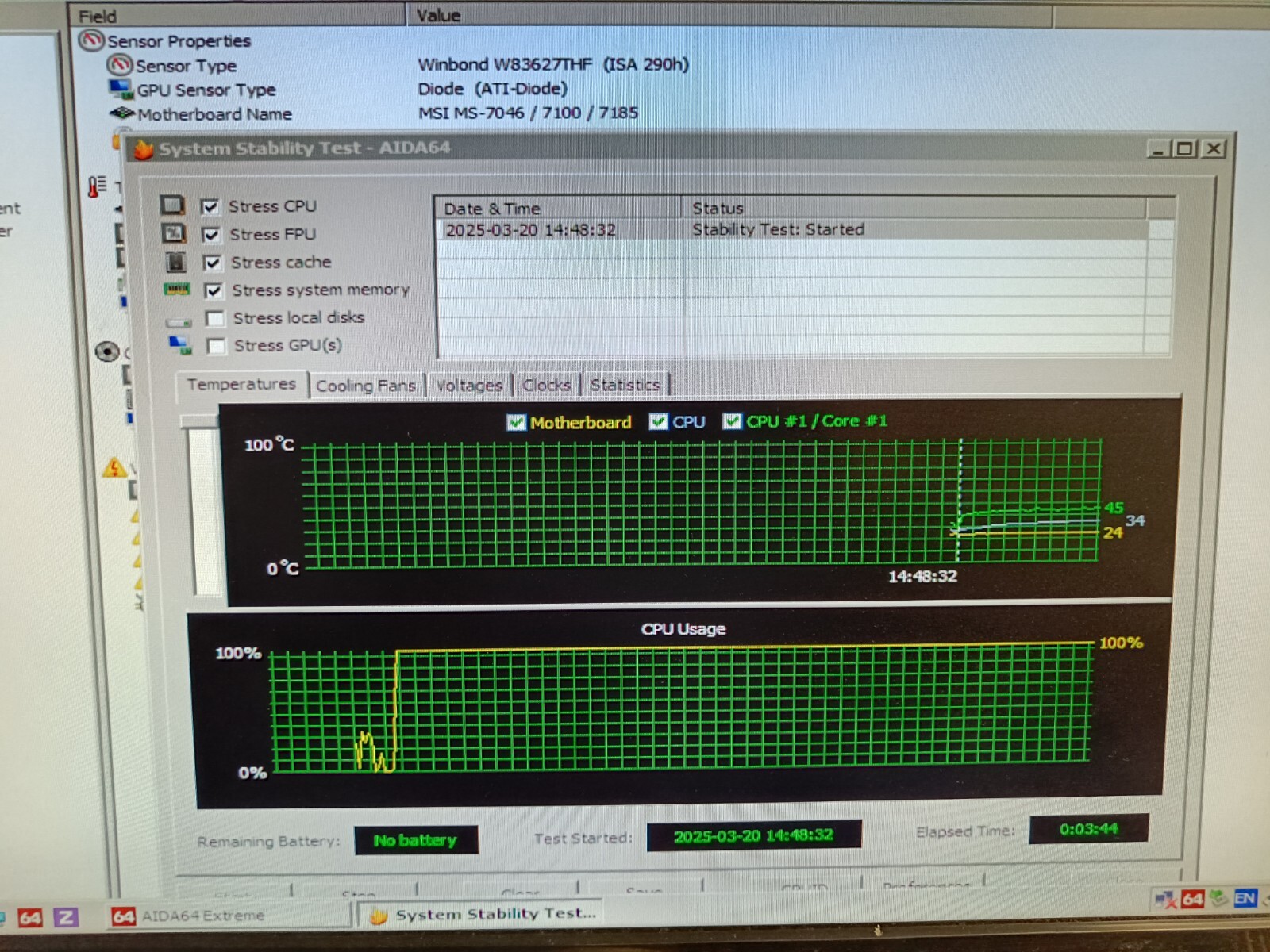
Task: Click the network disconnected icon in system tray
Action: [1166, 900]
